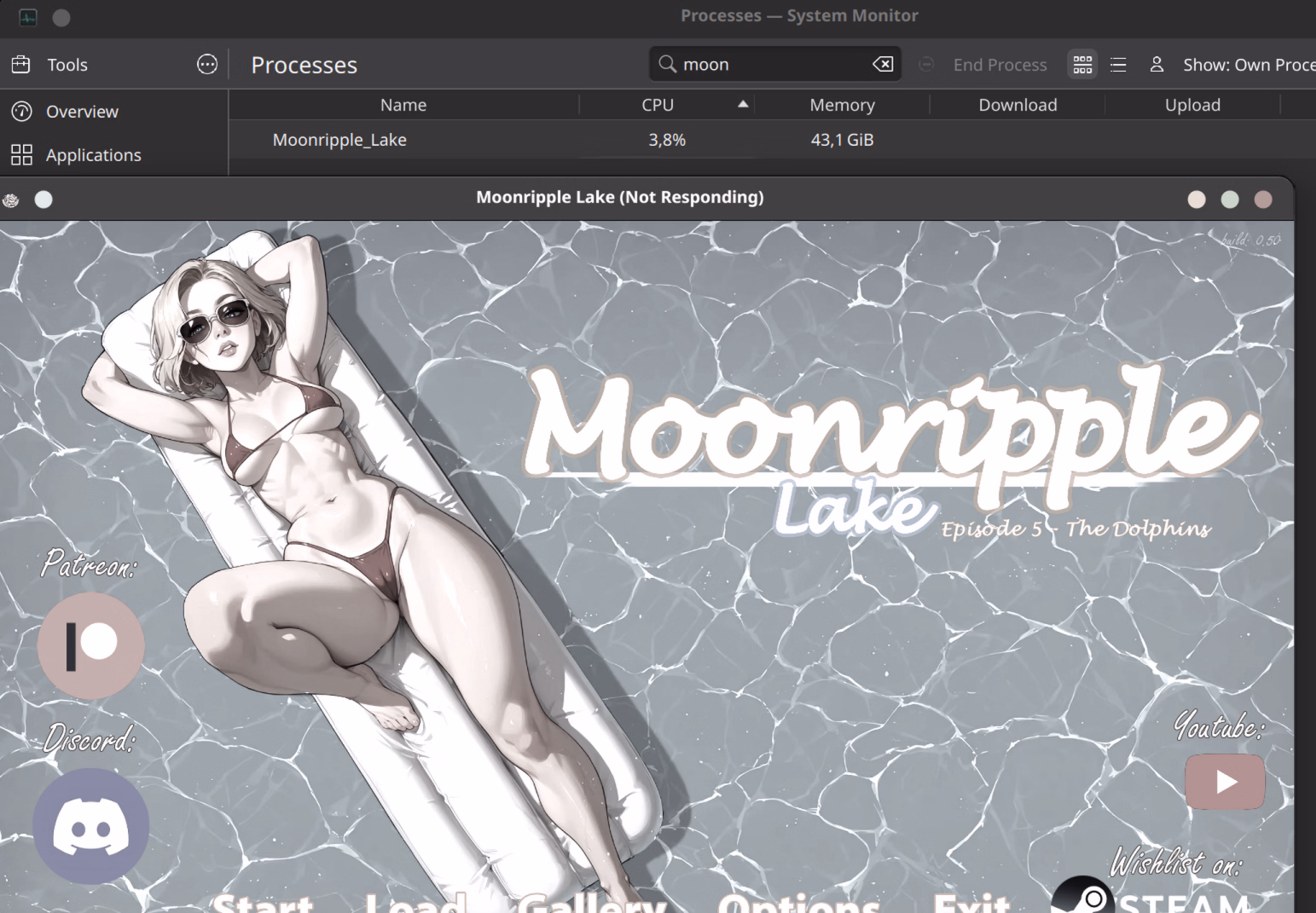Screen dimensions: 1316x913
Task: Click the End Process button
Action: pos(983,65)
